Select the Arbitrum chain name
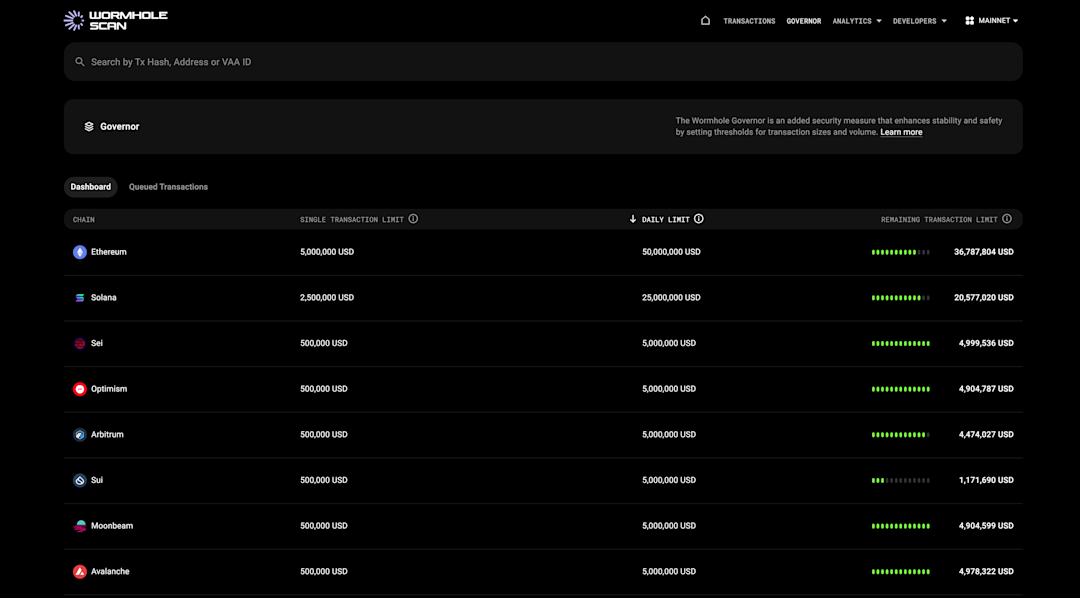1080x598 pixels. coord(107,435)
